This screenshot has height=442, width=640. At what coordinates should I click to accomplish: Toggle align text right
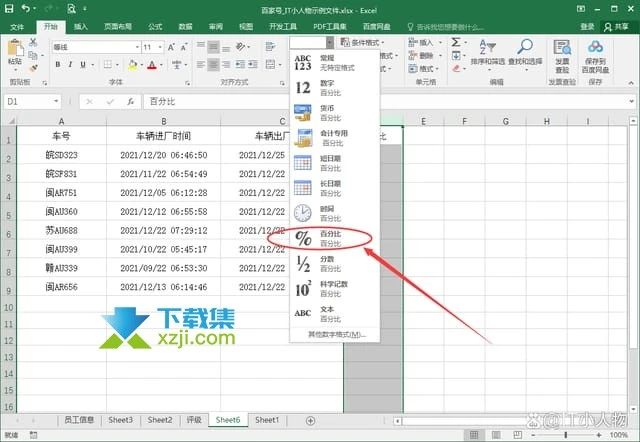pos(226,64)
